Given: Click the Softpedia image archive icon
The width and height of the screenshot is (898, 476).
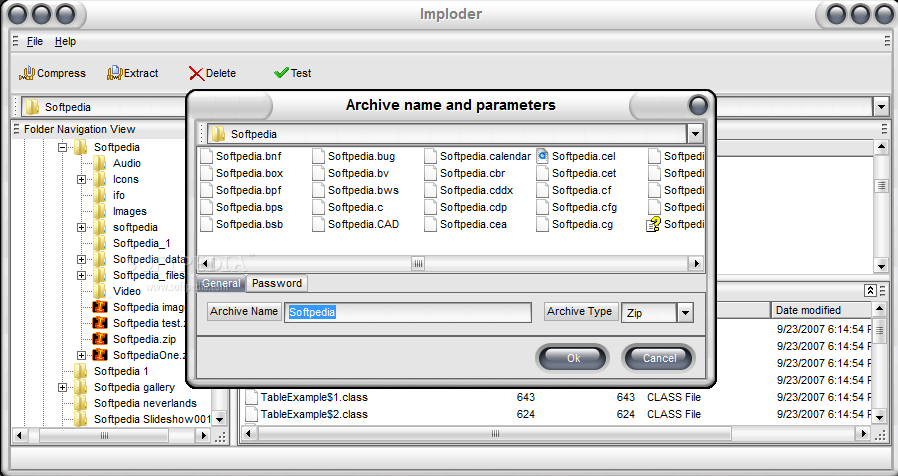Looking at the screenshot, I should tap(100, 307).
